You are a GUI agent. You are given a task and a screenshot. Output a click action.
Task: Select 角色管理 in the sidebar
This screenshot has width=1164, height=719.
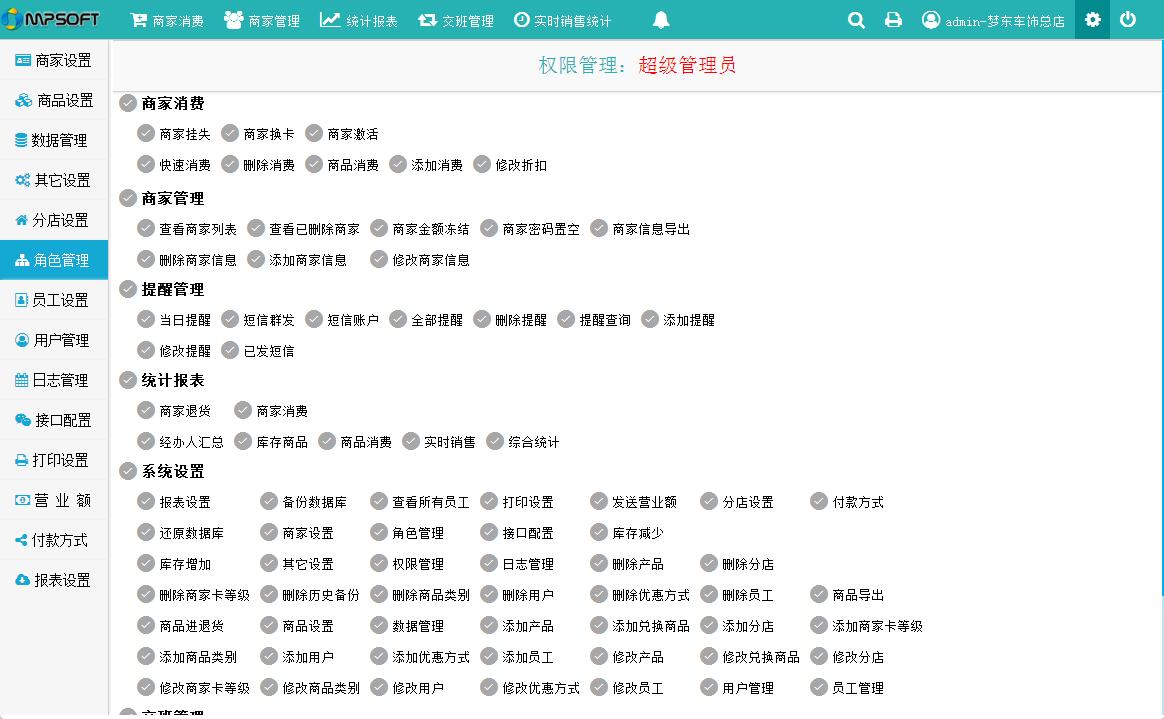(54, 260)
